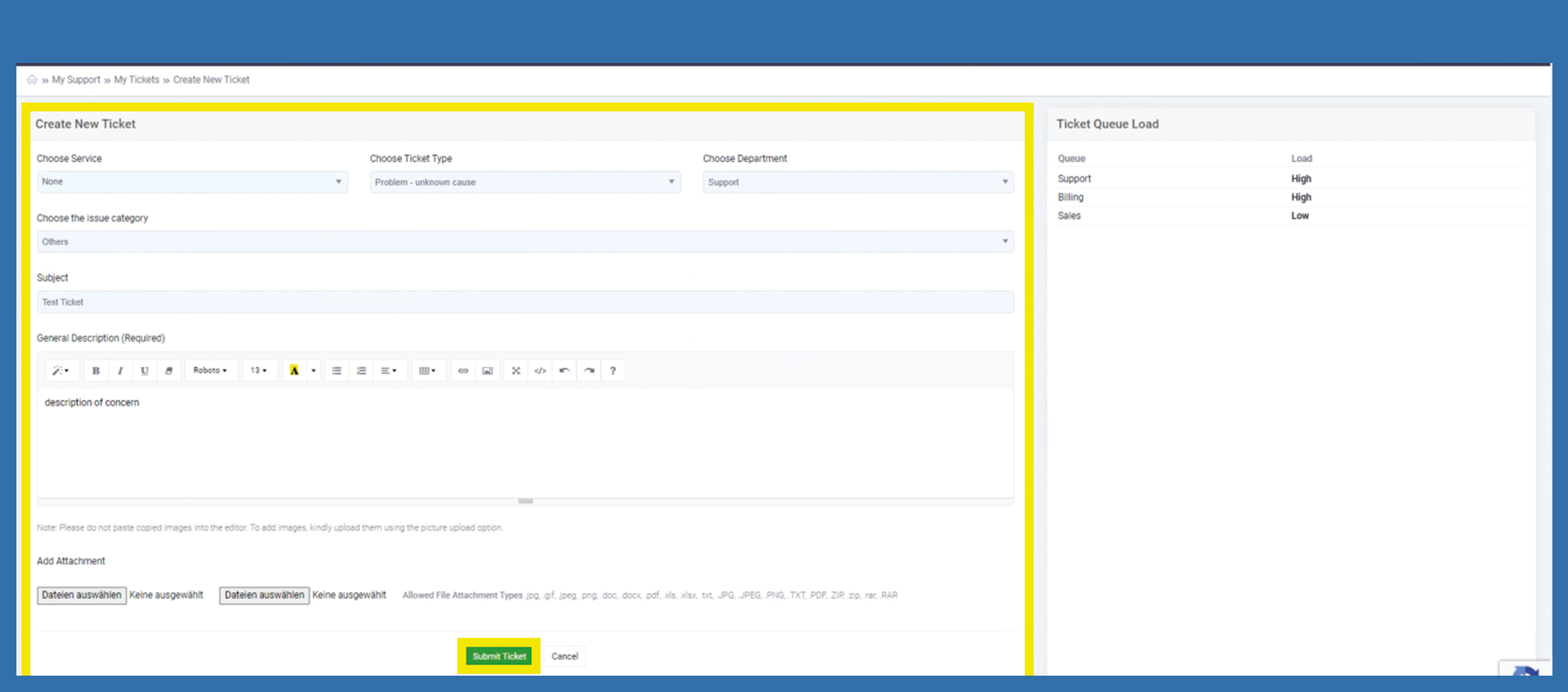Click the eraser clear-formatting icon
1568x692 pixels.
coord(168,371)
